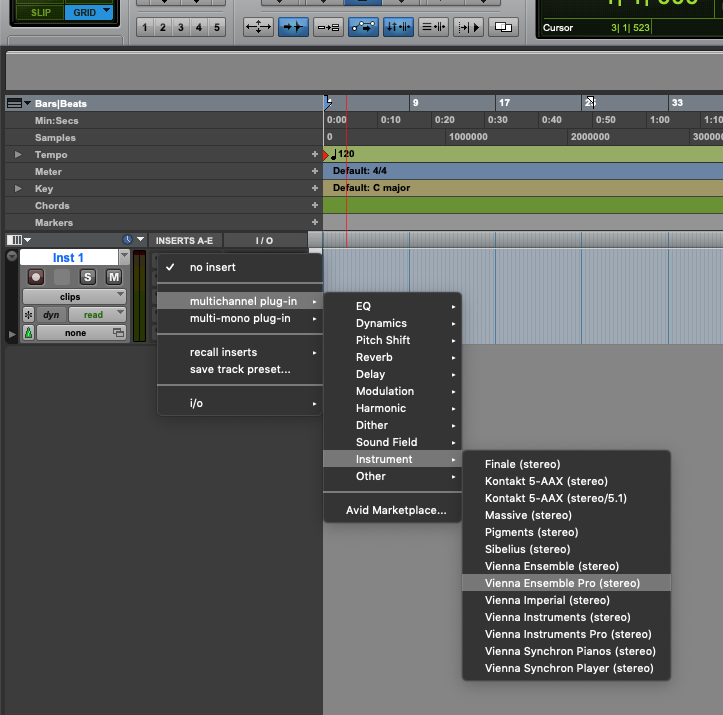Screen dimensions: 723x715
Task: Open the Dynamics plug-in category
Action: click(x=392, y=323)
